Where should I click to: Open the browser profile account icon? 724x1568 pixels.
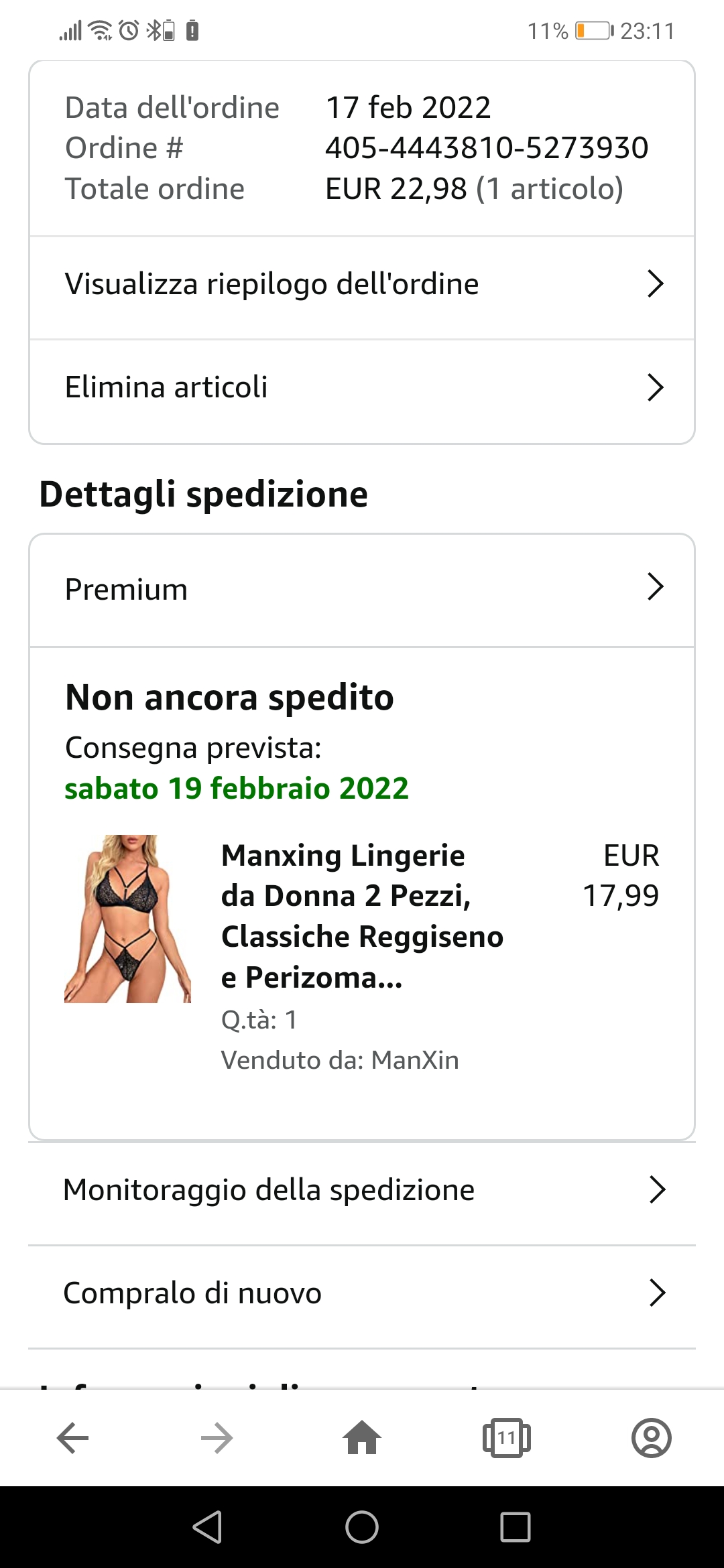(651, 1438)
